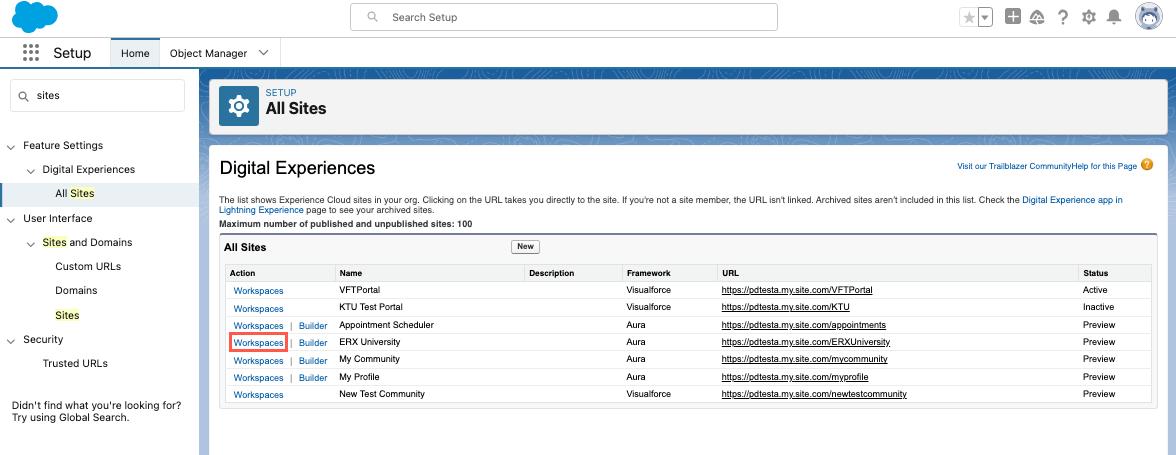1176x455 pixels.
Task: Open the App Launcher grid icon
Action: pos(31,53)
